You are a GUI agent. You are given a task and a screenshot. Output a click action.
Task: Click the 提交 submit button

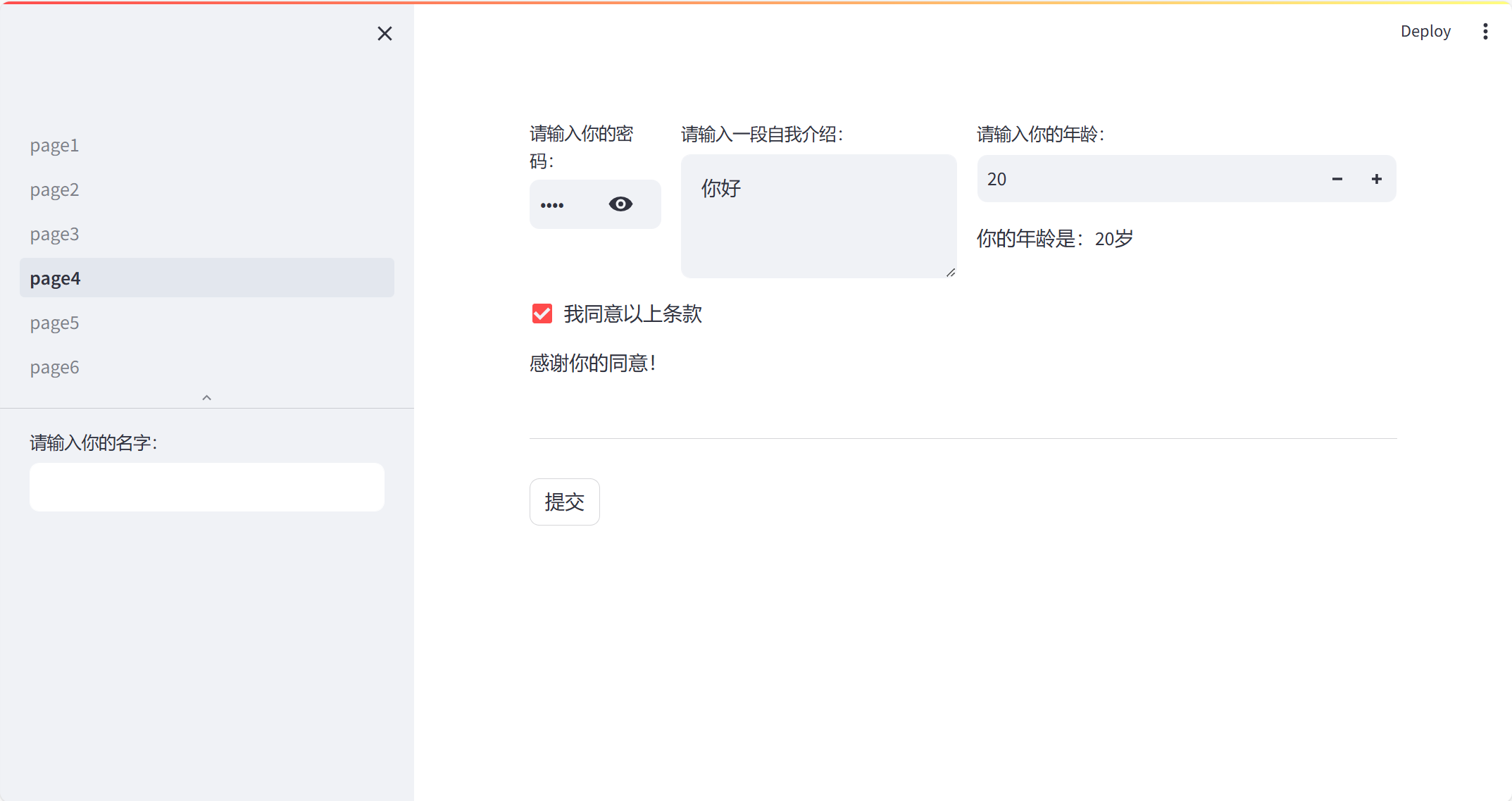click(x=564, y=502)
